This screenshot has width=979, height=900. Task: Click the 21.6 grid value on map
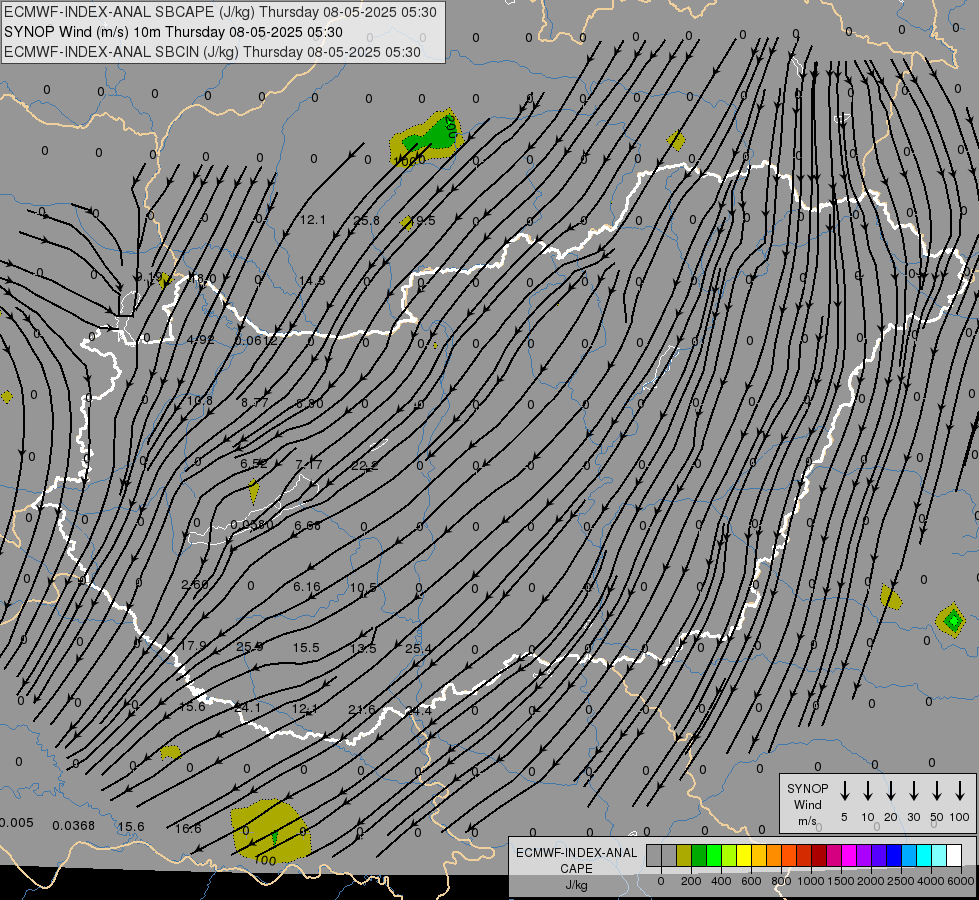362,710
